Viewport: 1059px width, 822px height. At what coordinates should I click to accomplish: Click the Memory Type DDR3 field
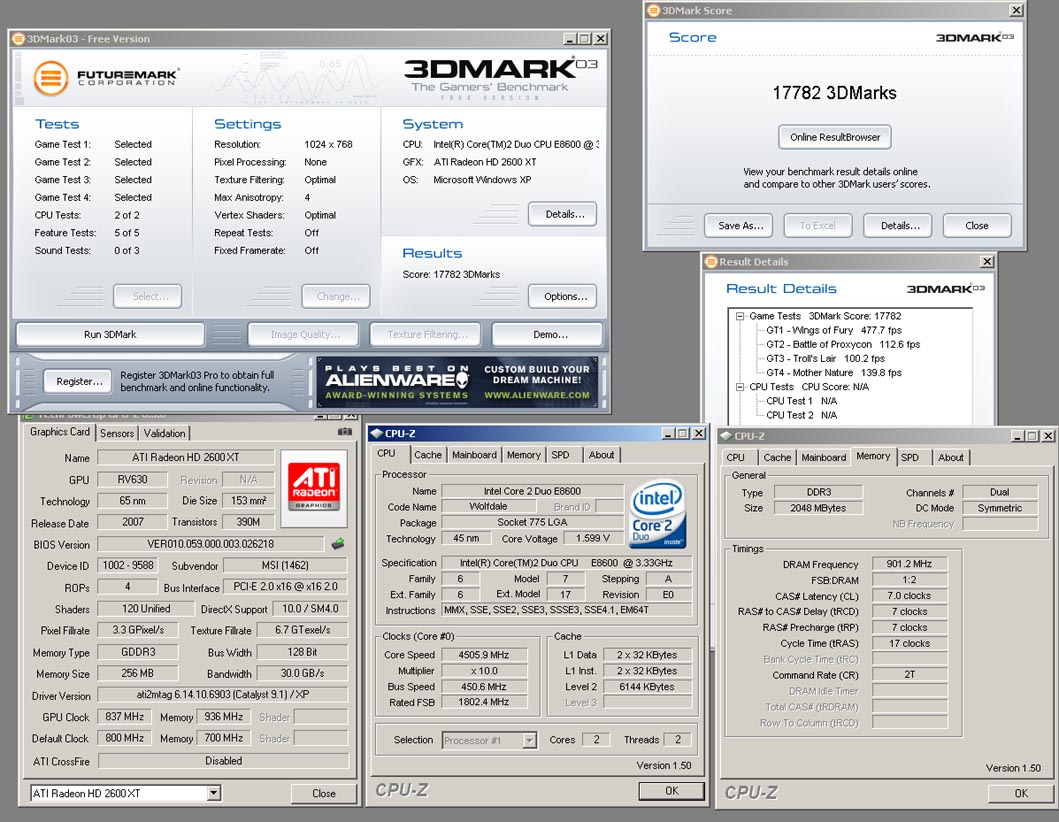click(819, 492)
